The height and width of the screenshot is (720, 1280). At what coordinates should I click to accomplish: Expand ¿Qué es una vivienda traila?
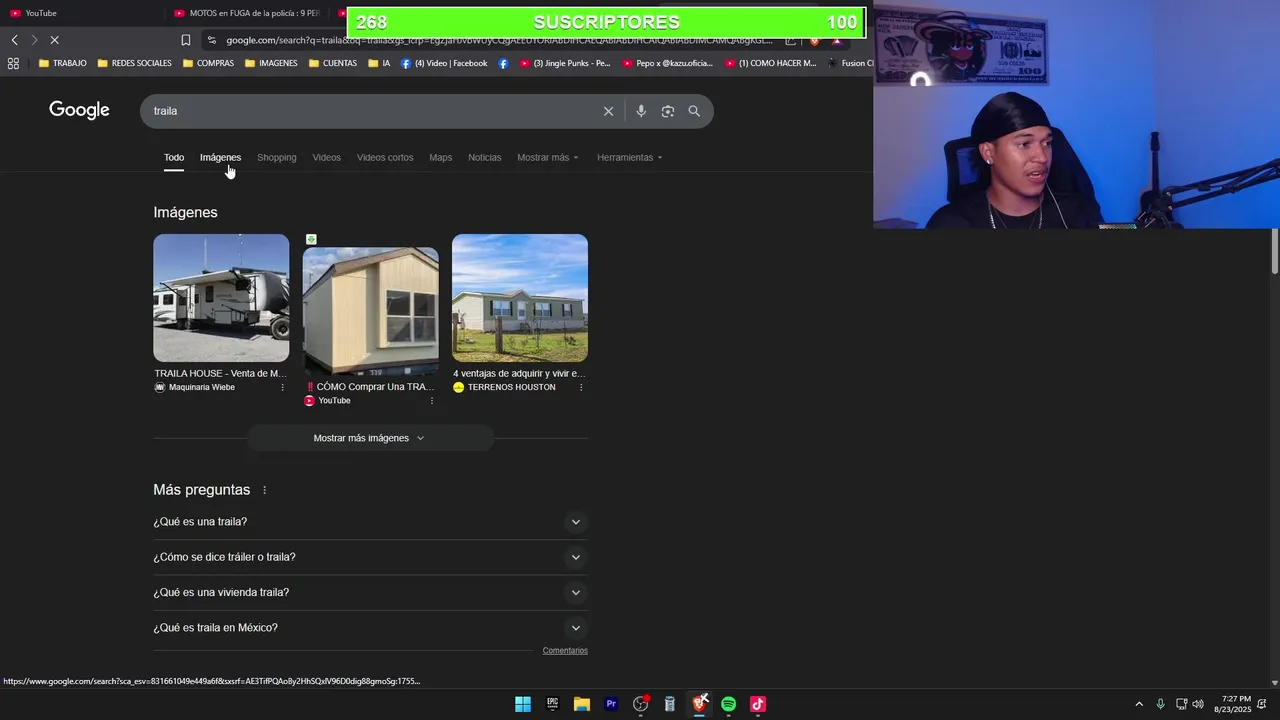(370, 592)
